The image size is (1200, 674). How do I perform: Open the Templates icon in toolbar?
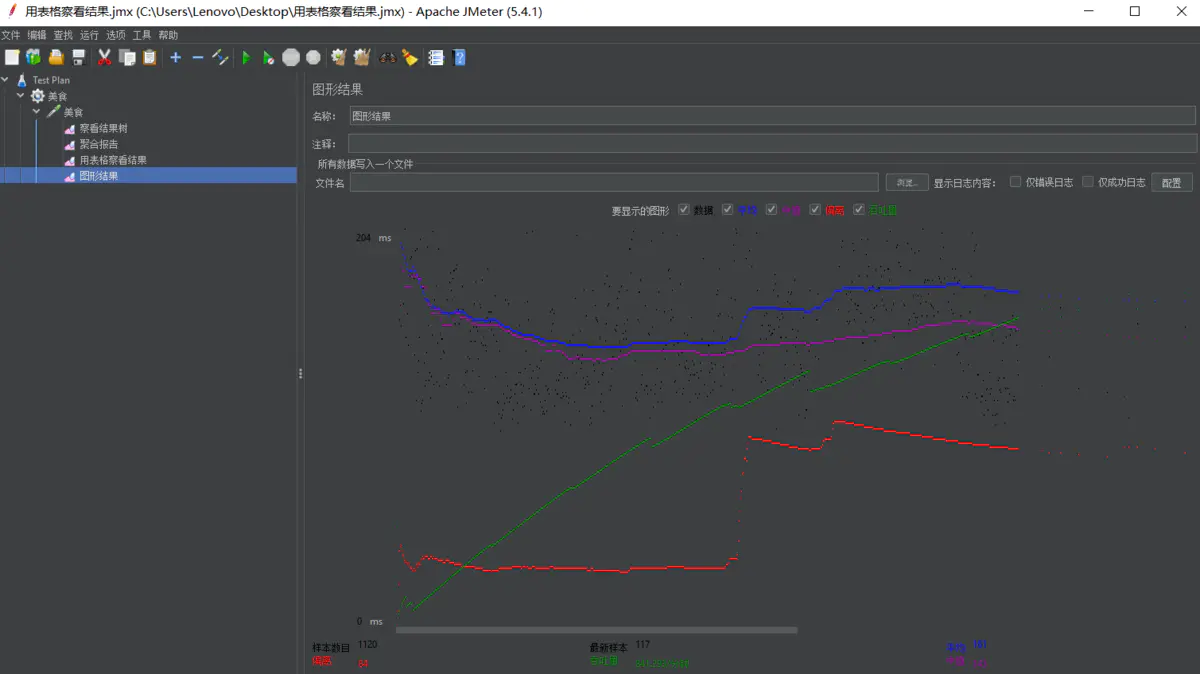[34, 58]
